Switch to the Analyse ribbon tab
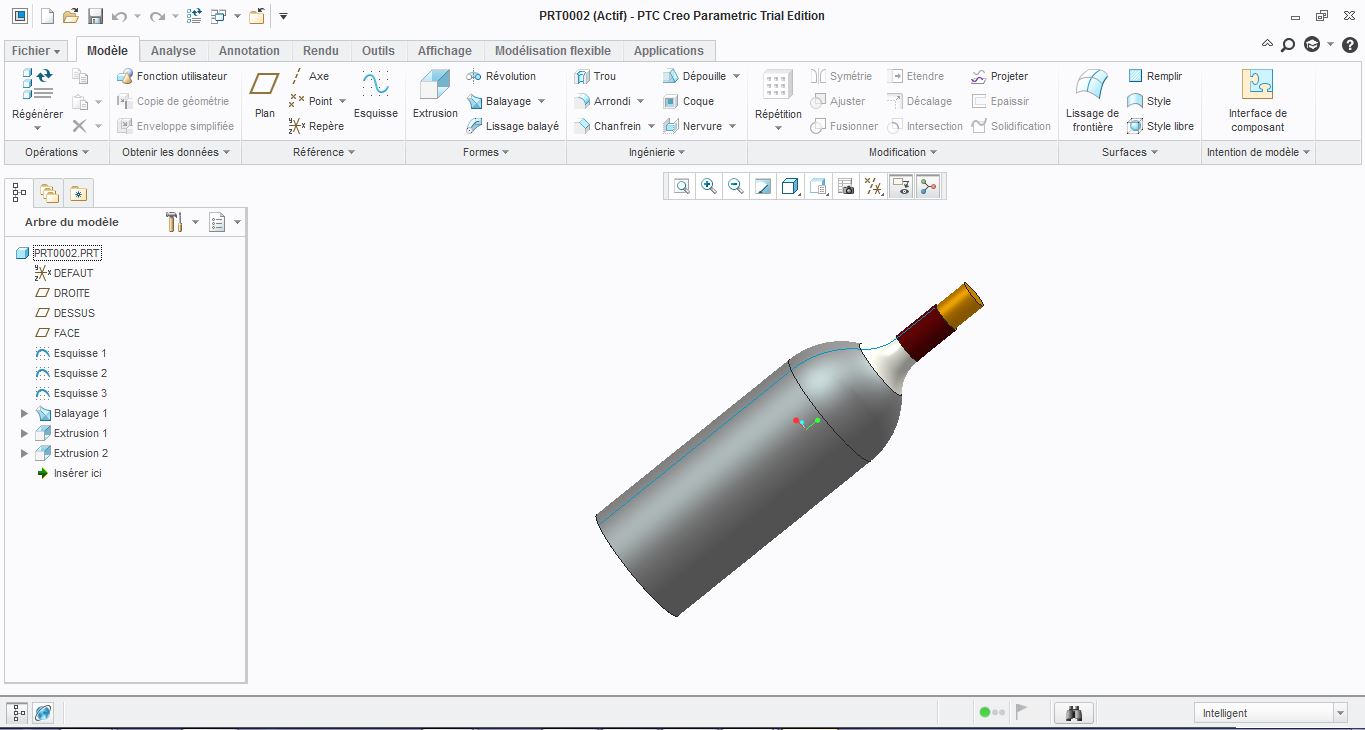The image size is (1365, 730). click(173, 51)
